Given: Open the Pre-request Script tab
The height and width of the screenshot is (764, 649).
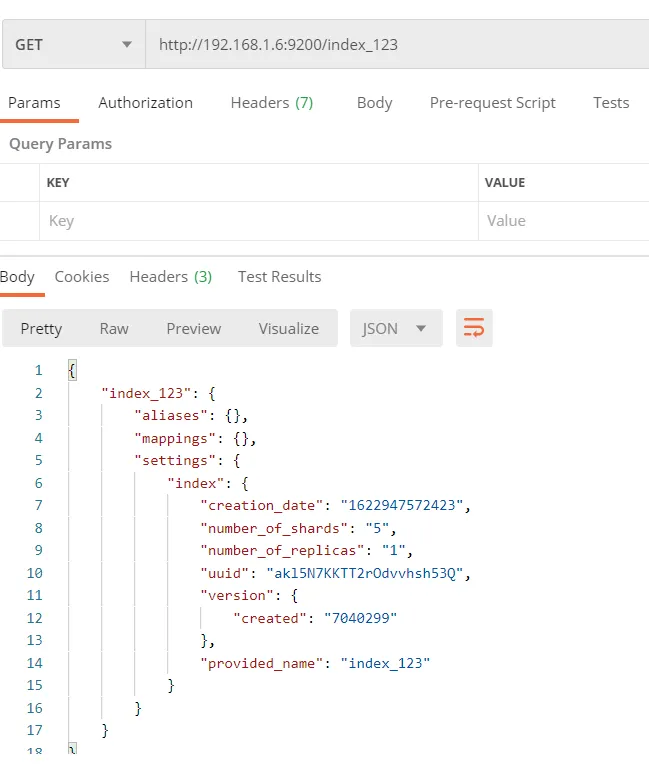Looking at the screenshot, I should tap(492, 102).
